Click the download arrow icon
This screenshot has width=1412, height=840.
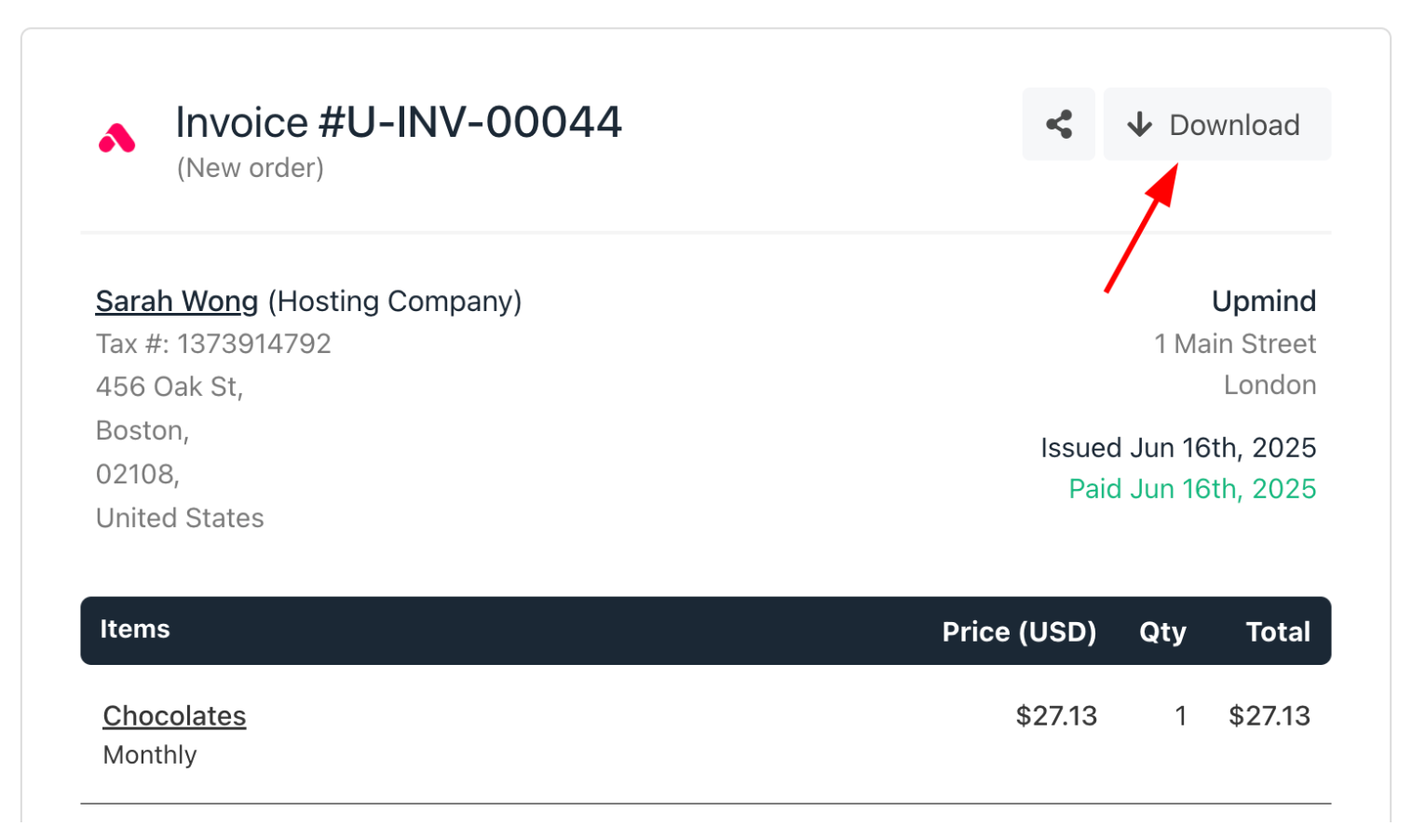[x=1139, y=125]
